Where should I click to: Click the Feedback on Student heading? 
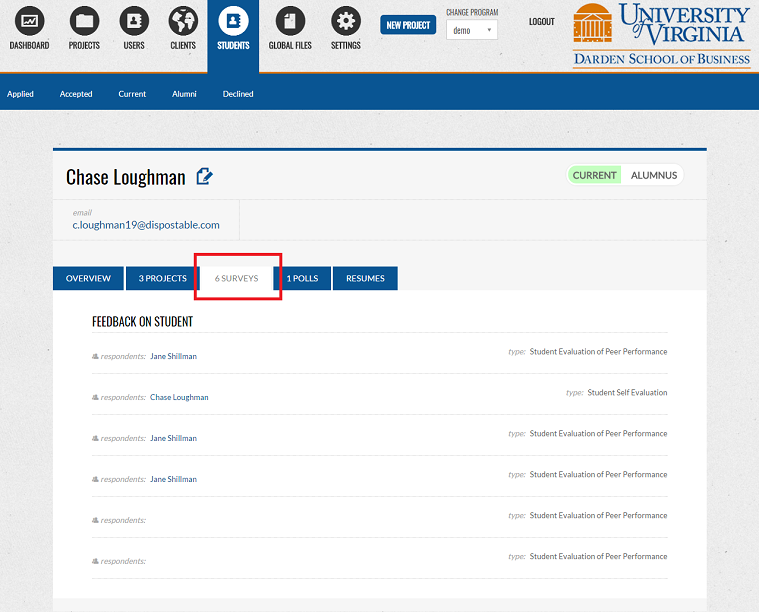tap(142, 321)
